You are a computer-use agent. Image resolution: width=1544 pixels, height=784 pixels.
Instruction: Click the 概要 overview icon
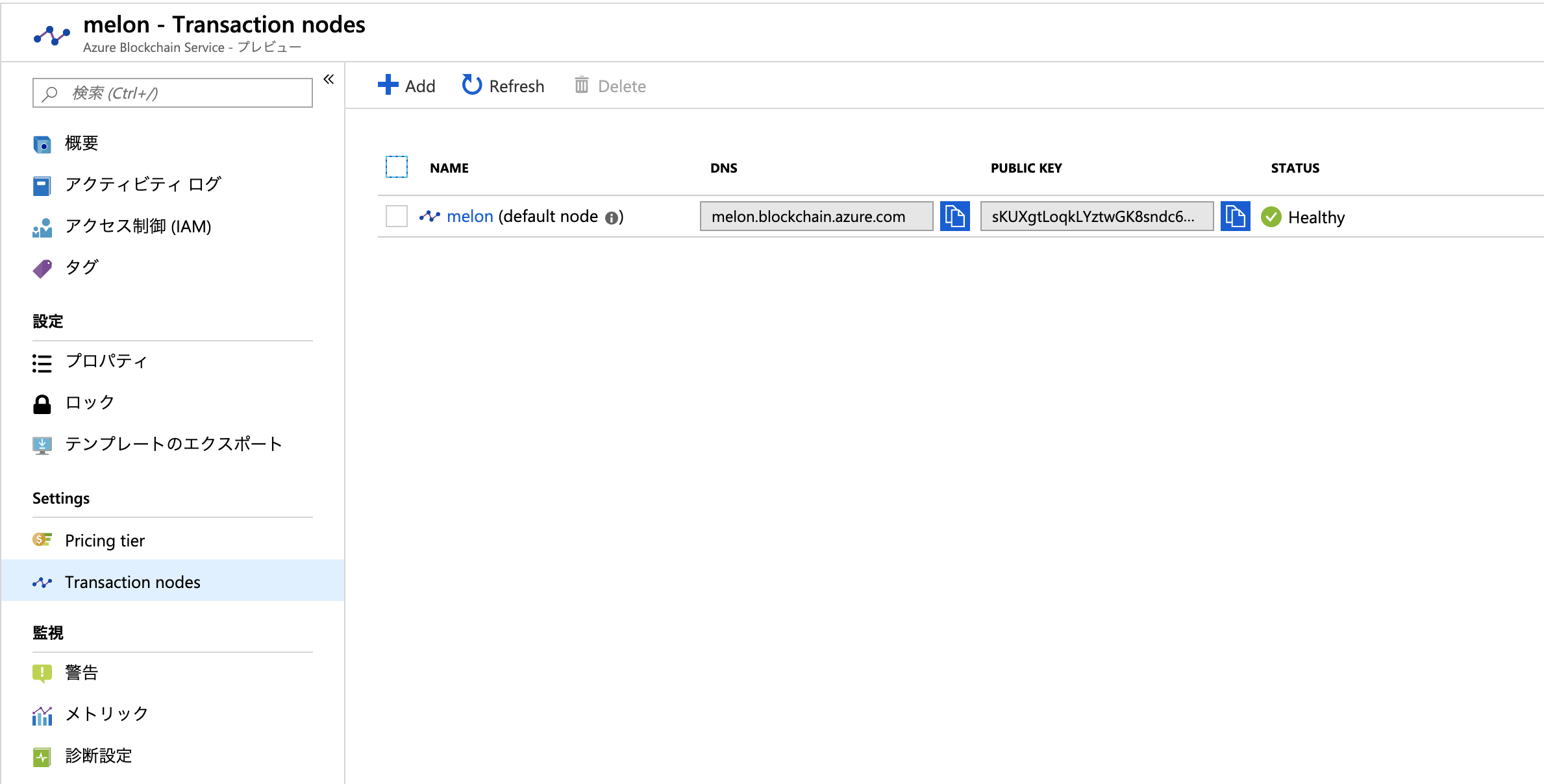pyautogui.click(x=42, y=144)
